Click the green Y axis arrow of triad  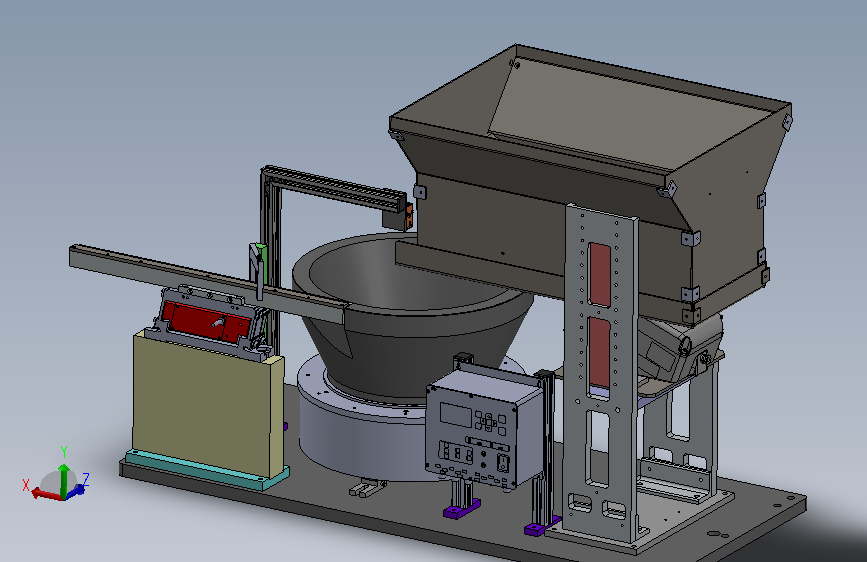(x=64, y=478)
